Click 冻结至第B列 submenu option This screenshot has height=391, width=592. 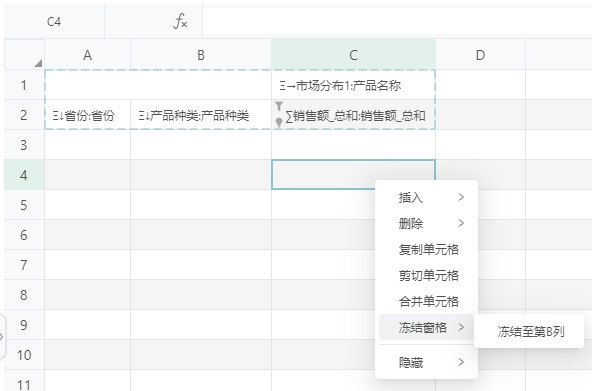point(529,331)
